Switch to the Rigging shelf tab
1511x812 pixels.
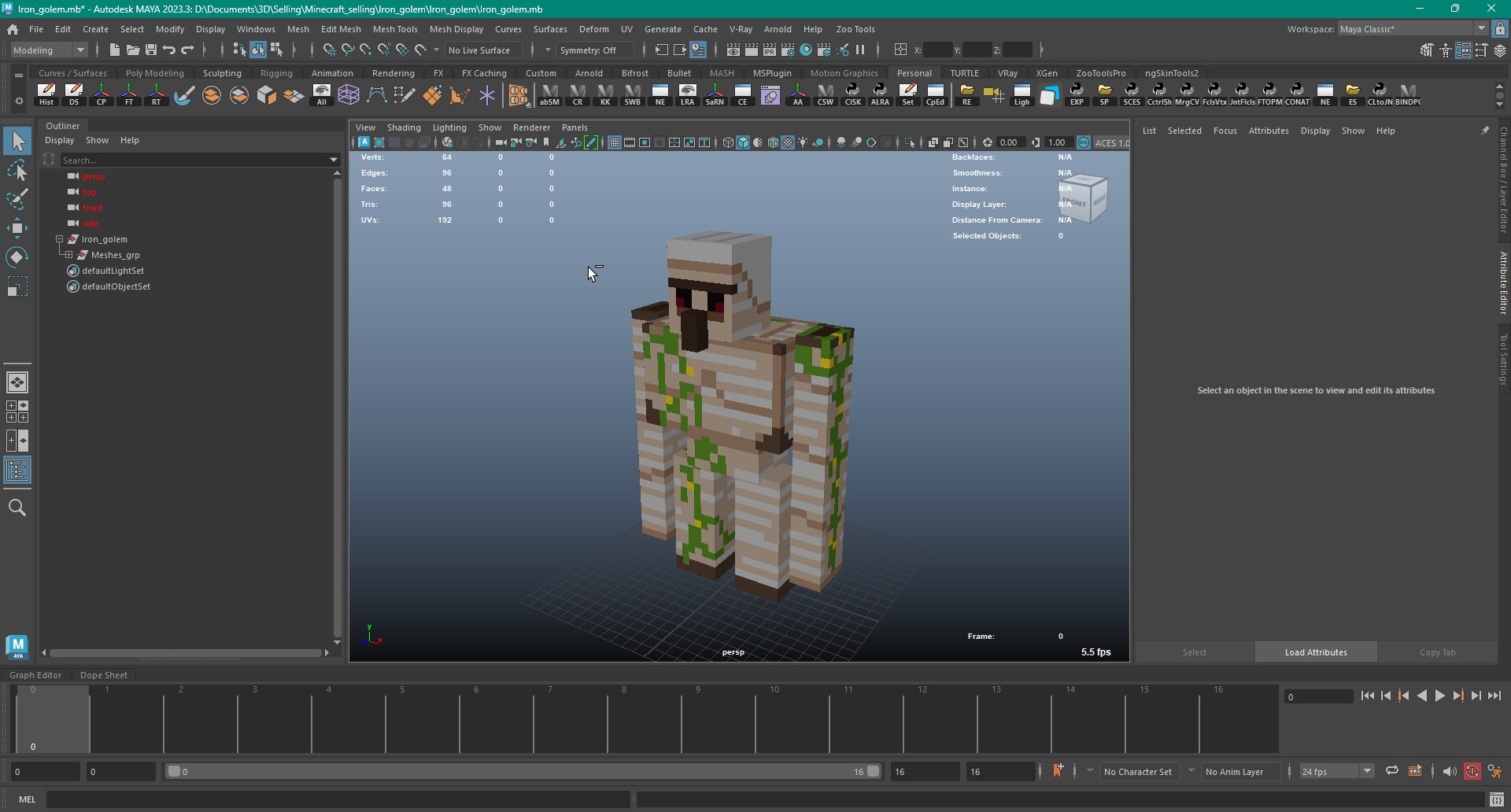tap(276, 73)
